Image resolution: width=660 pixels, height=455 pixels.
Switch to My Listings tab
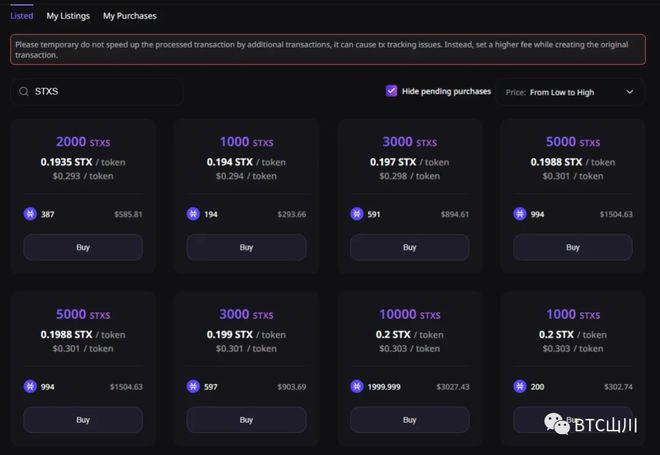68,16
